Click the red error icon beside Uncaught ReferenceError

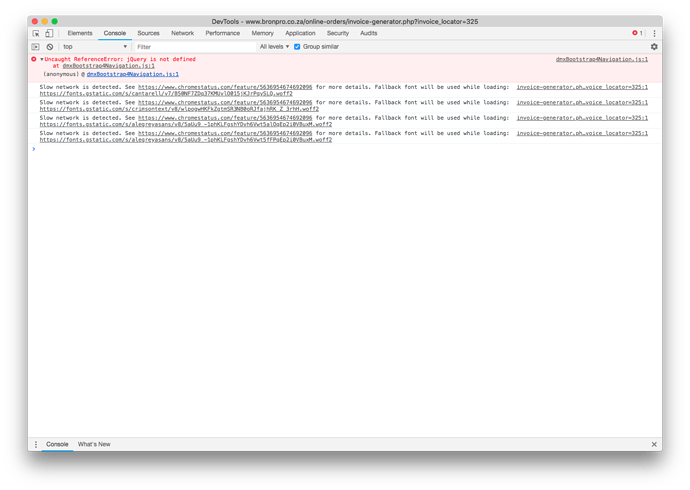34,59
